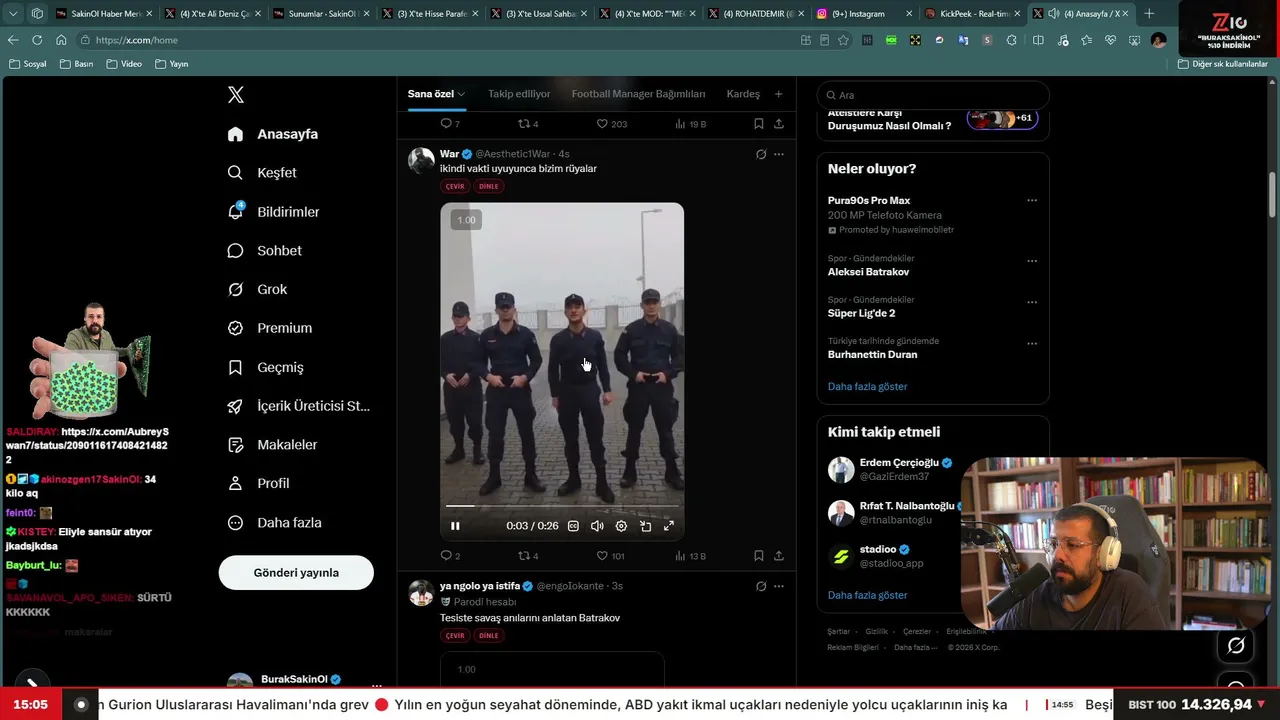Click the x.com/home address bar
The image size is (1280, 720).
[436, 40]
